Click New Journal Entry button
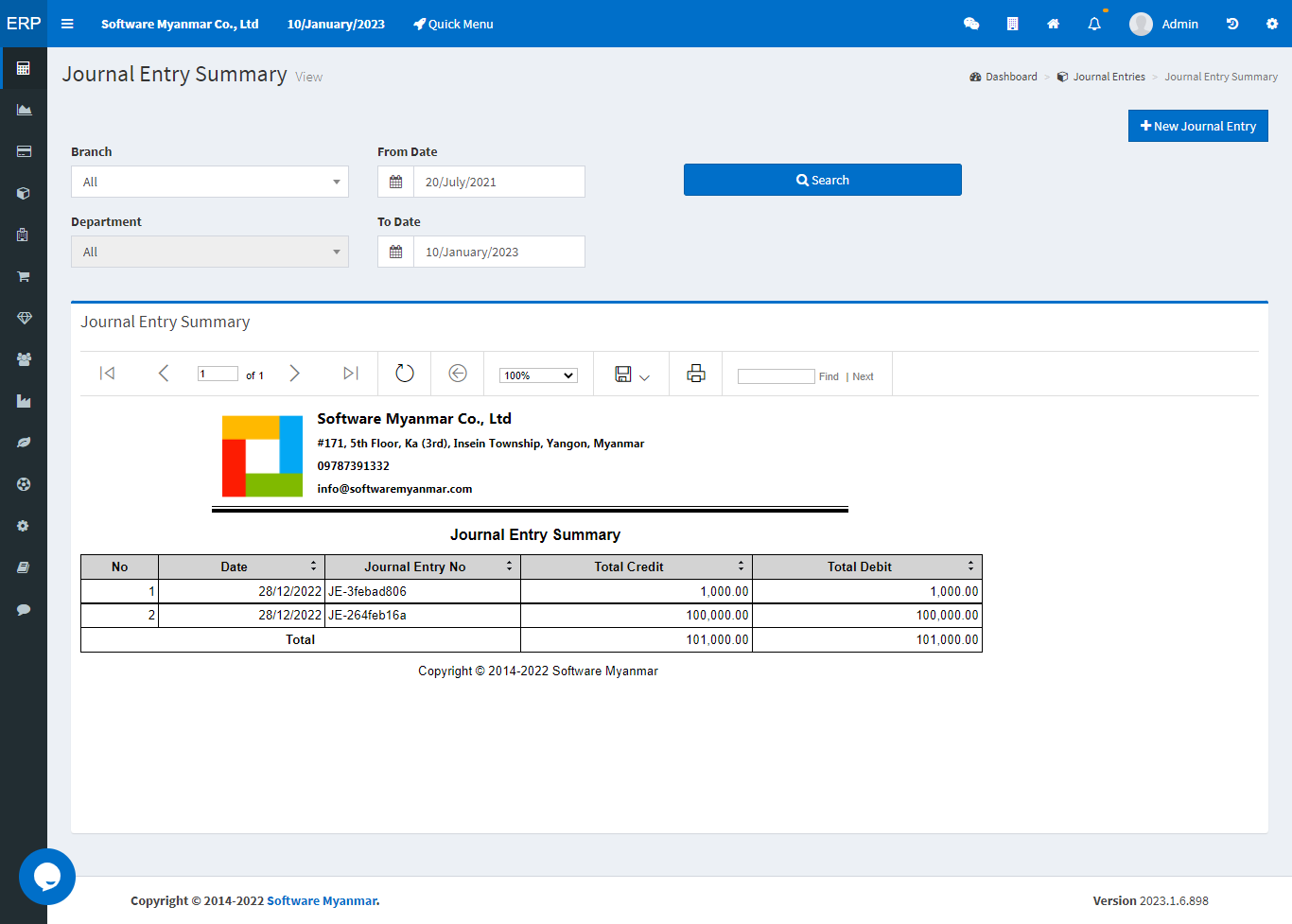Viewport: 1292px width, 924px height. (1198, 126)
